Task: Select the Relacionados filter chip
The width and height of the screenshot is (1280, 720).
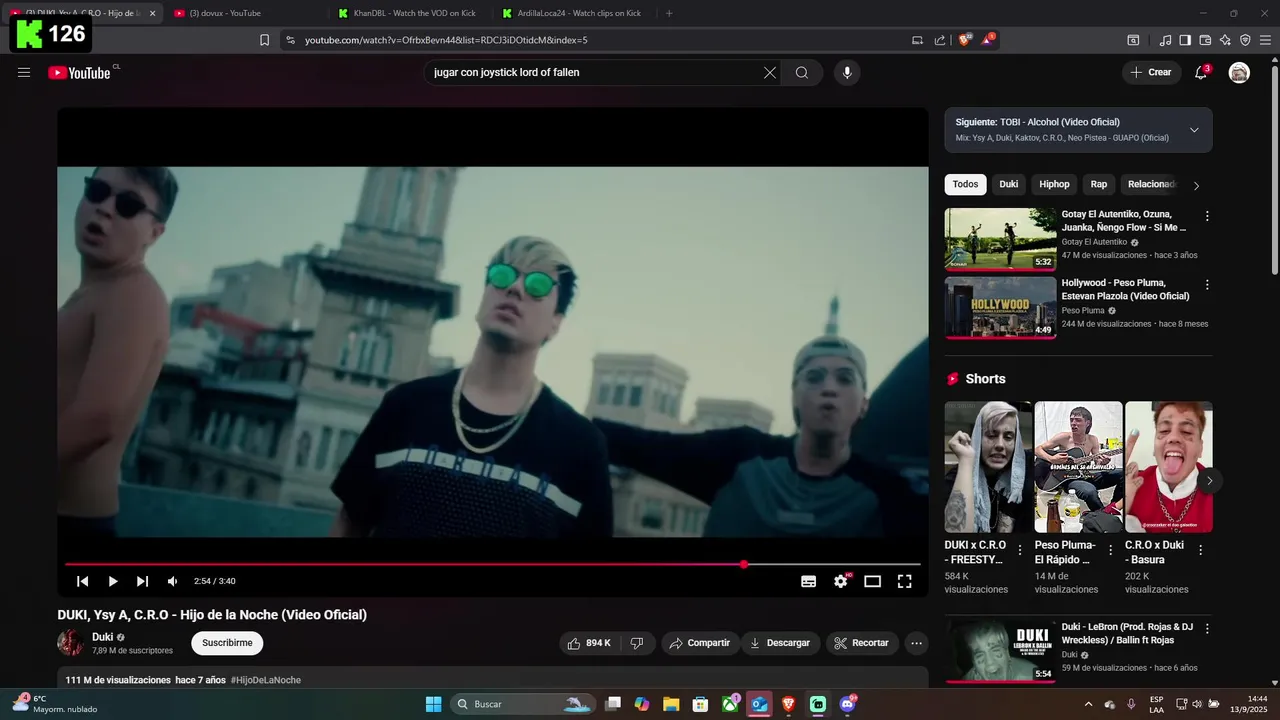Action: point(1151,184)
